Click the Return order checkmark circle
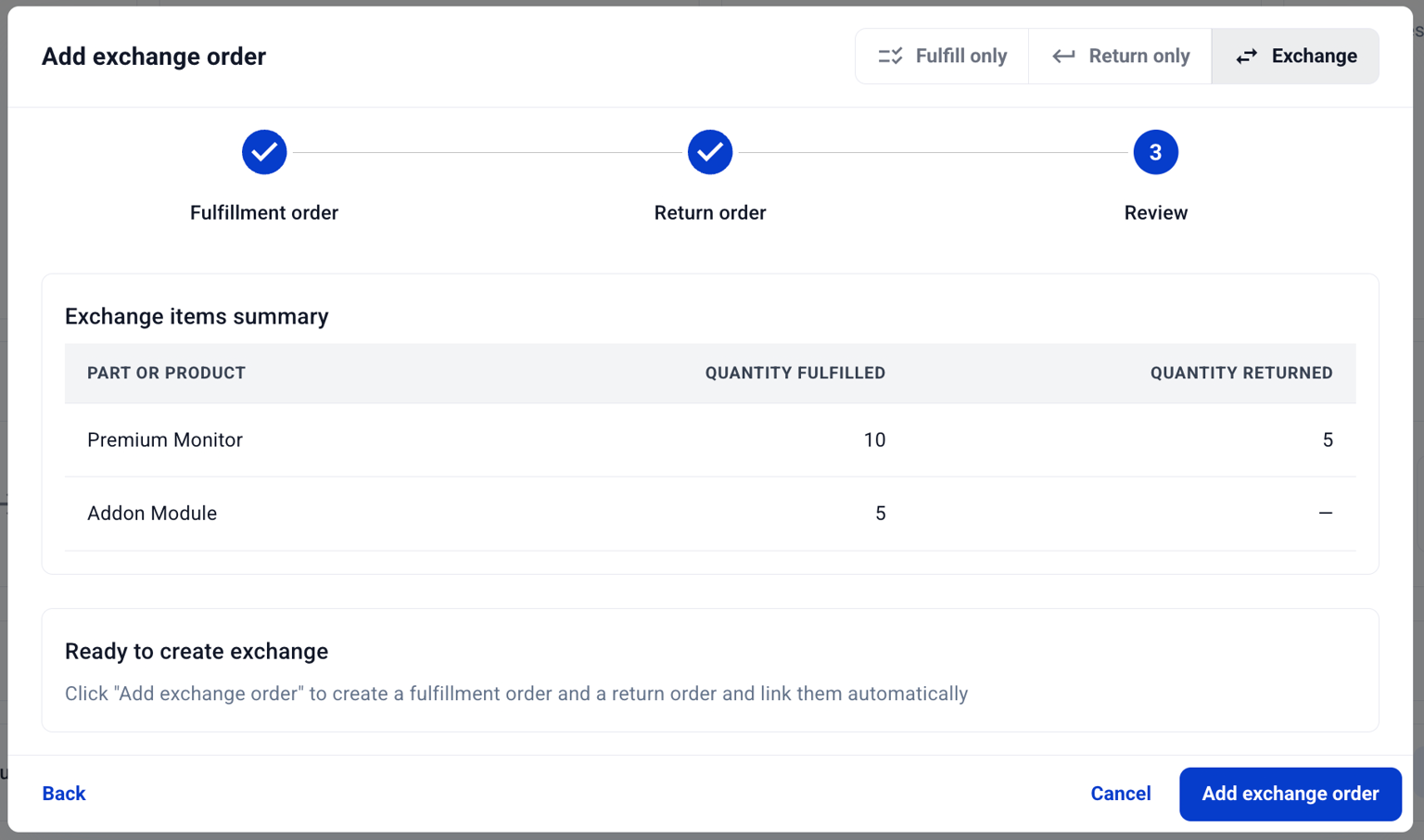This screenshot has height=840, width=1424. tap(710, 152)
